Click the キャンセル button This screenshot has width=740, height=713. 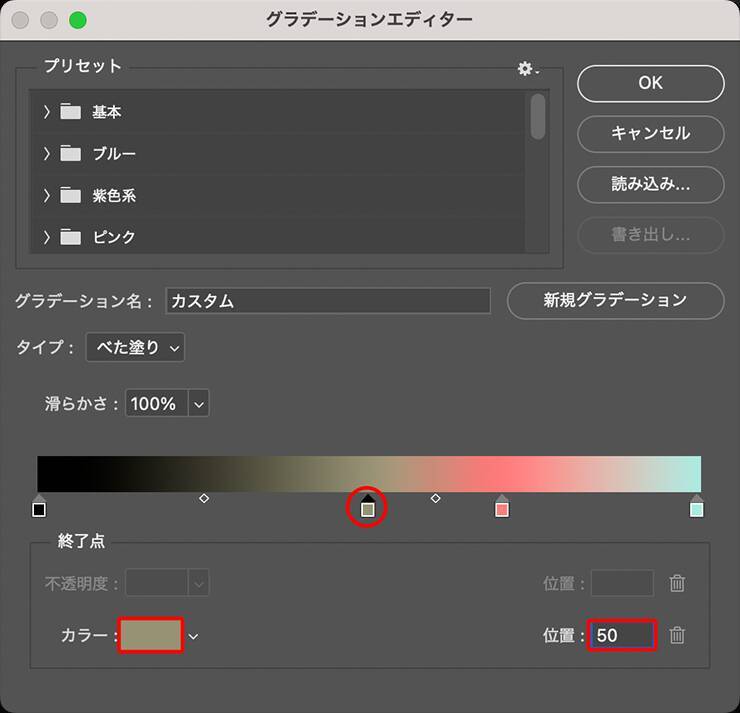click(650, 134)
